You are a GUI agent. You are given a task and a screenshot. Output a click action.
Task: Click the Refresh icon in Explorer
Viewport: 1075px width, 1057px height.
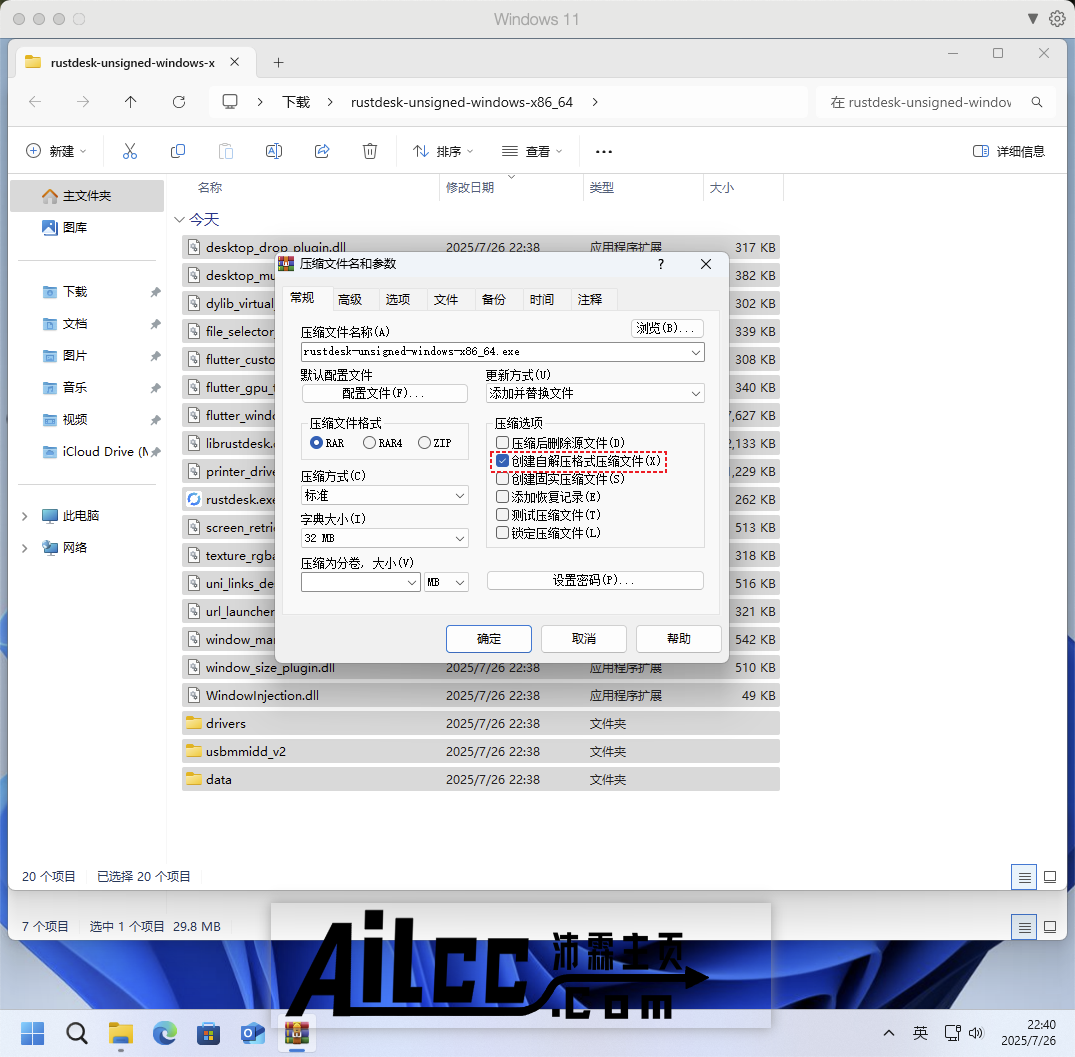pyautogui.click(x=179, y=102)
